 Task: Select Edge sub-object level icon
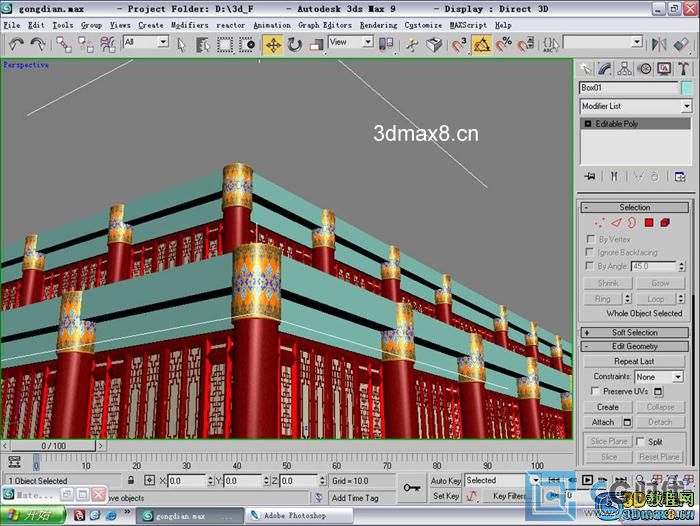click(616, 222)
